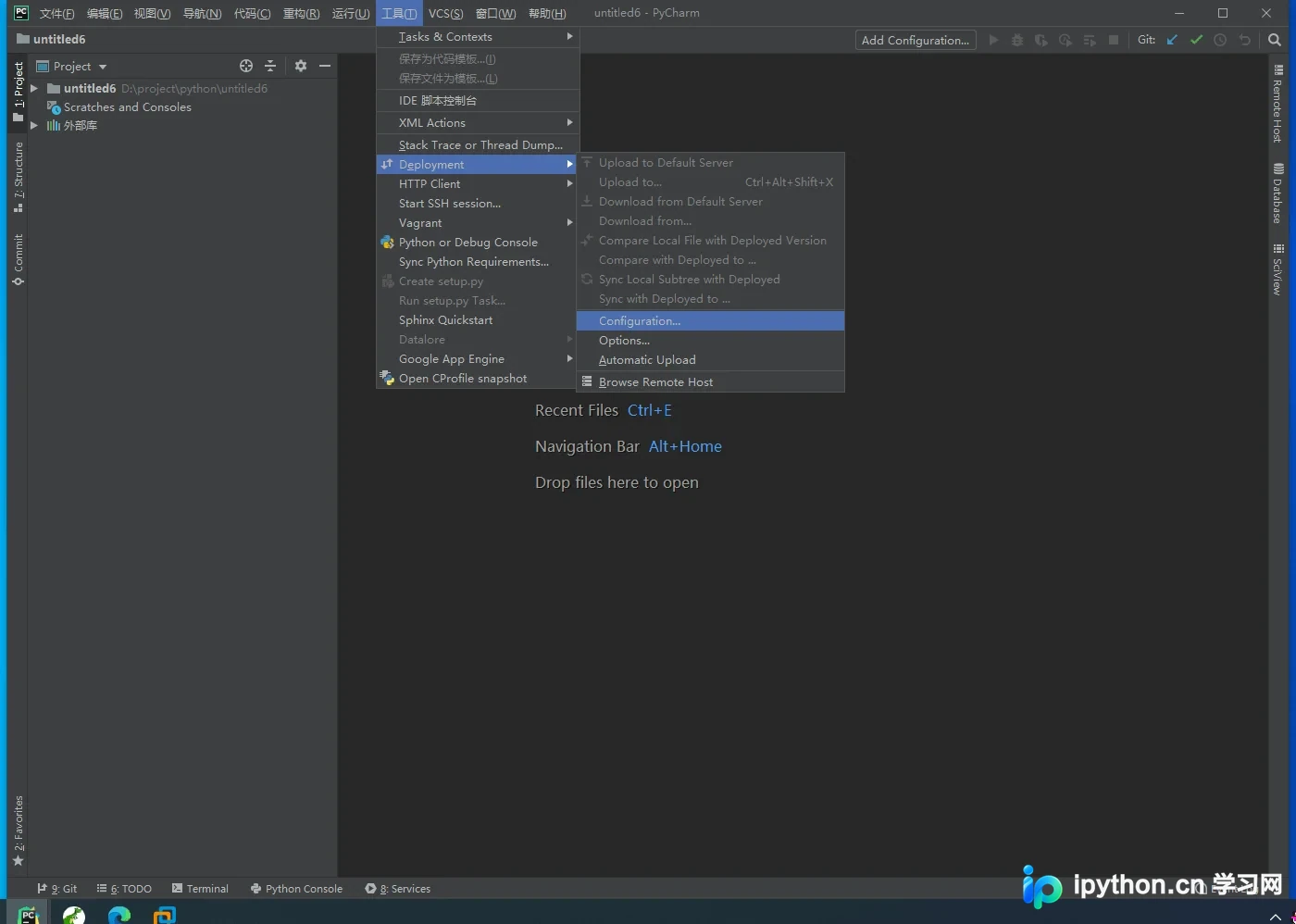This screenshot has height=924, width=1296.
Task: Open XML Actions submenu
Action: pos(478,122)
